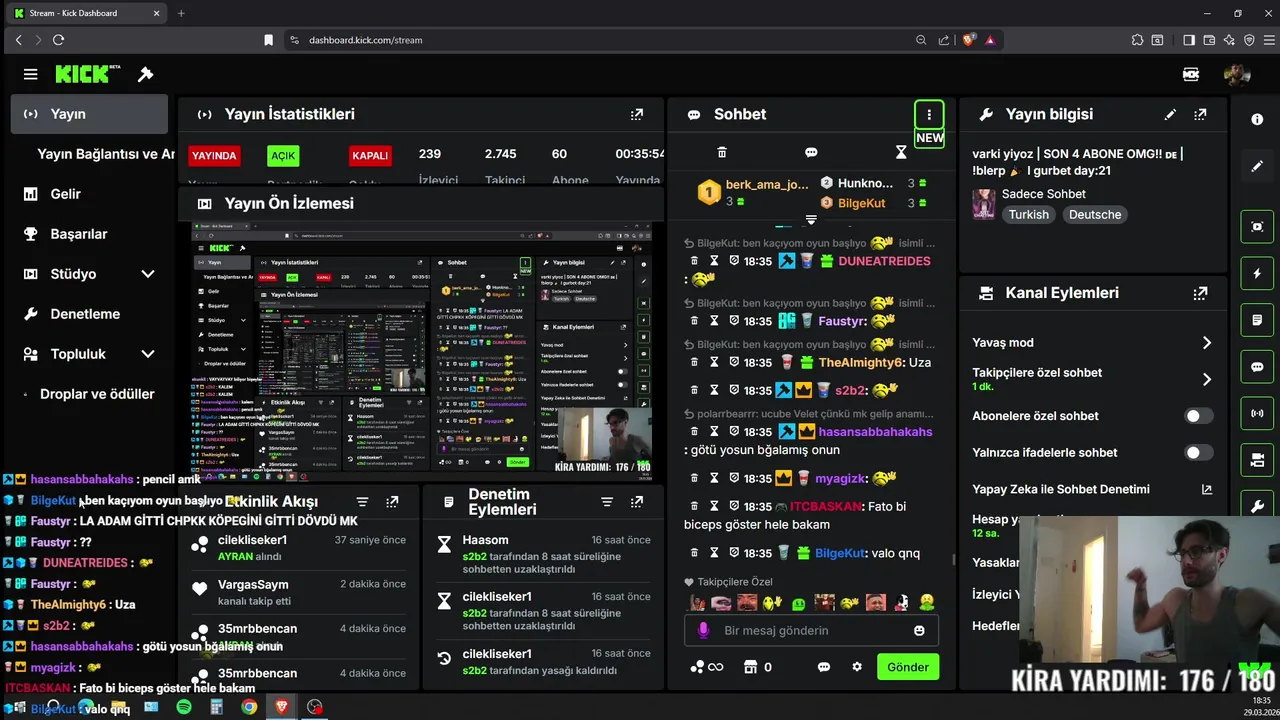
Task: Open Takipçilere özel sohbet options arrow
Action: coord(1206,380)
